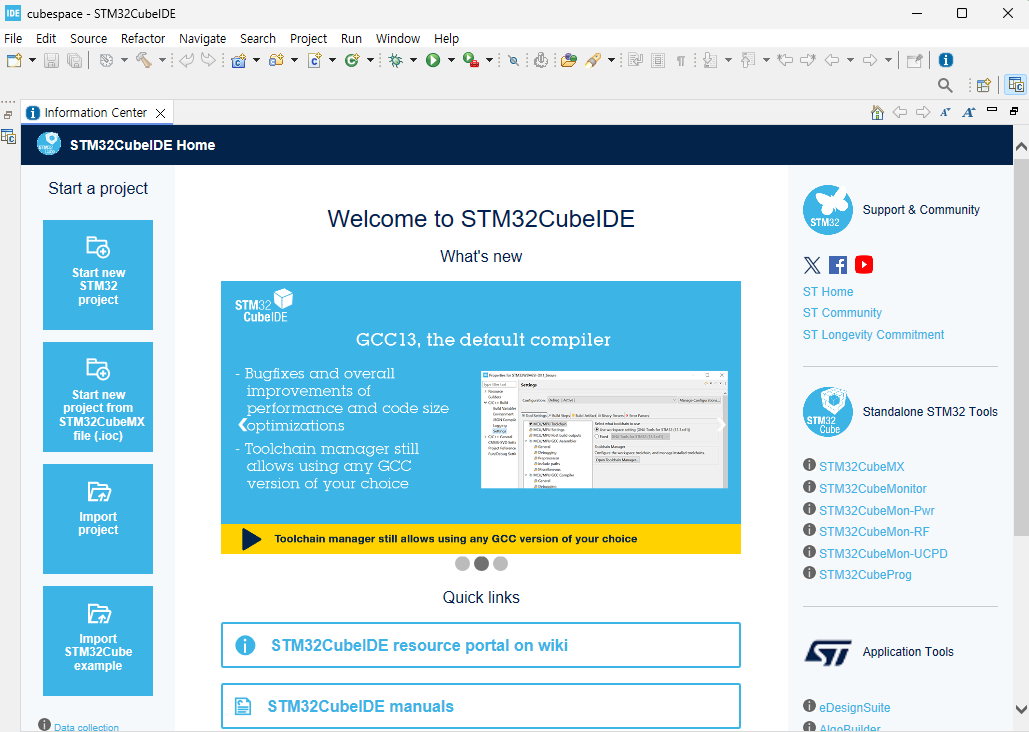This screenshot has width=1029, height=732.
Task: Click the highlighter pen toolbar icon
Action: [593, 60]
